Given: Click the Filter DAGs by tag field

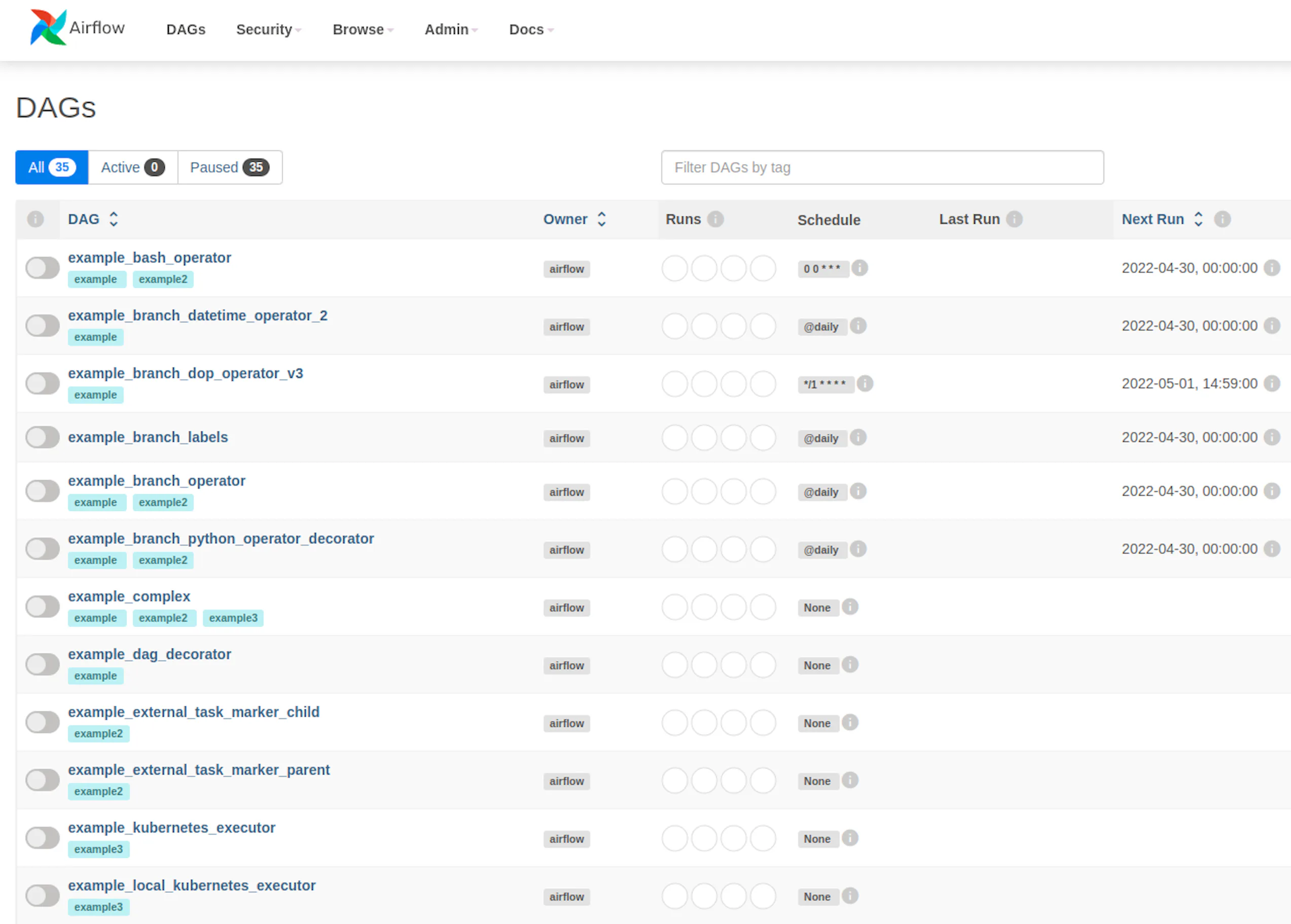Looking at the screenshot, I should 881,167.
